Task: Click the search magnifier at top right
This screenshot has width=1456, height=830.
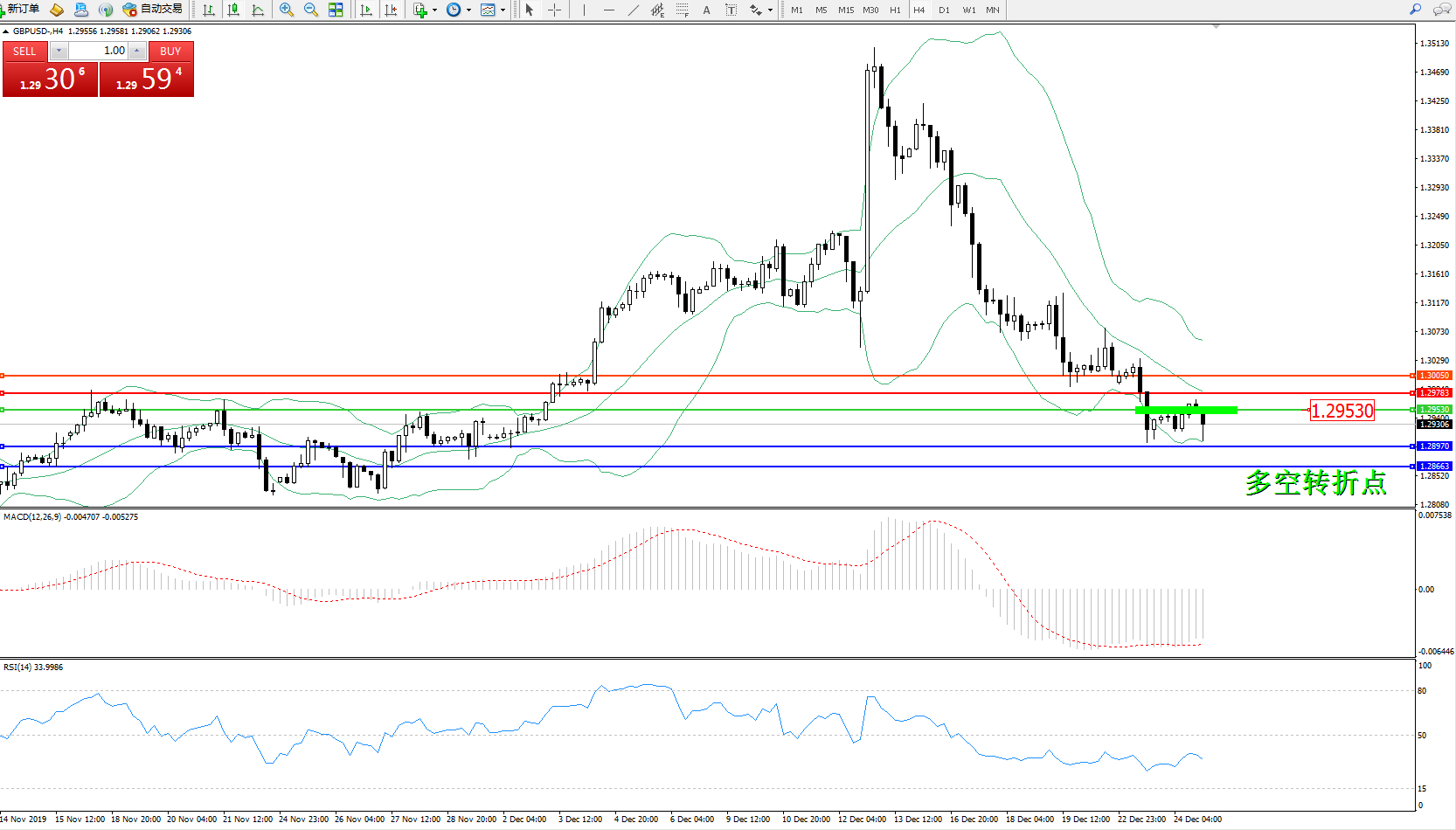Action: 1415,10
